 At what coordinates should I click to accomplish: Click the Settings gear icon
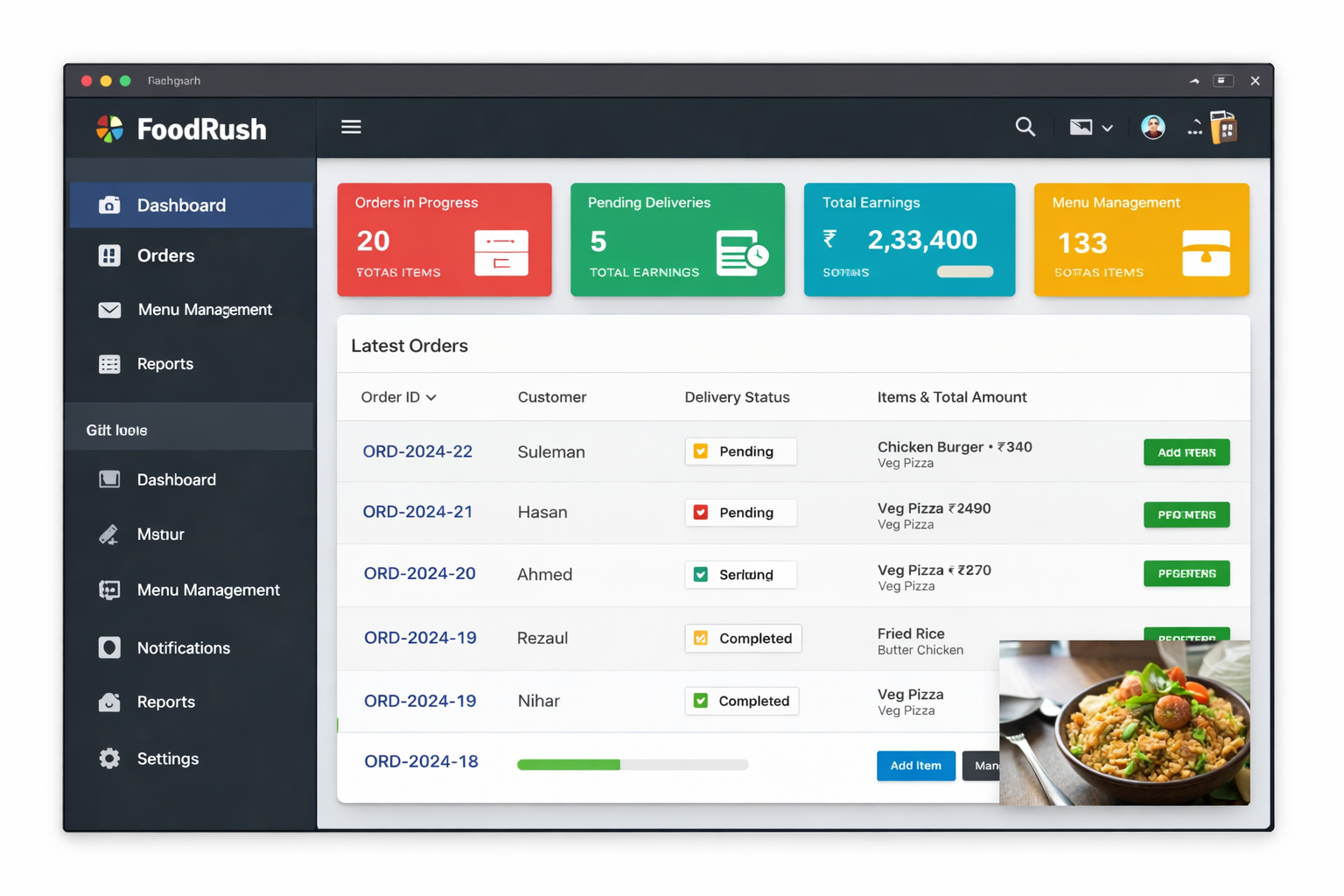click(109, 759)
